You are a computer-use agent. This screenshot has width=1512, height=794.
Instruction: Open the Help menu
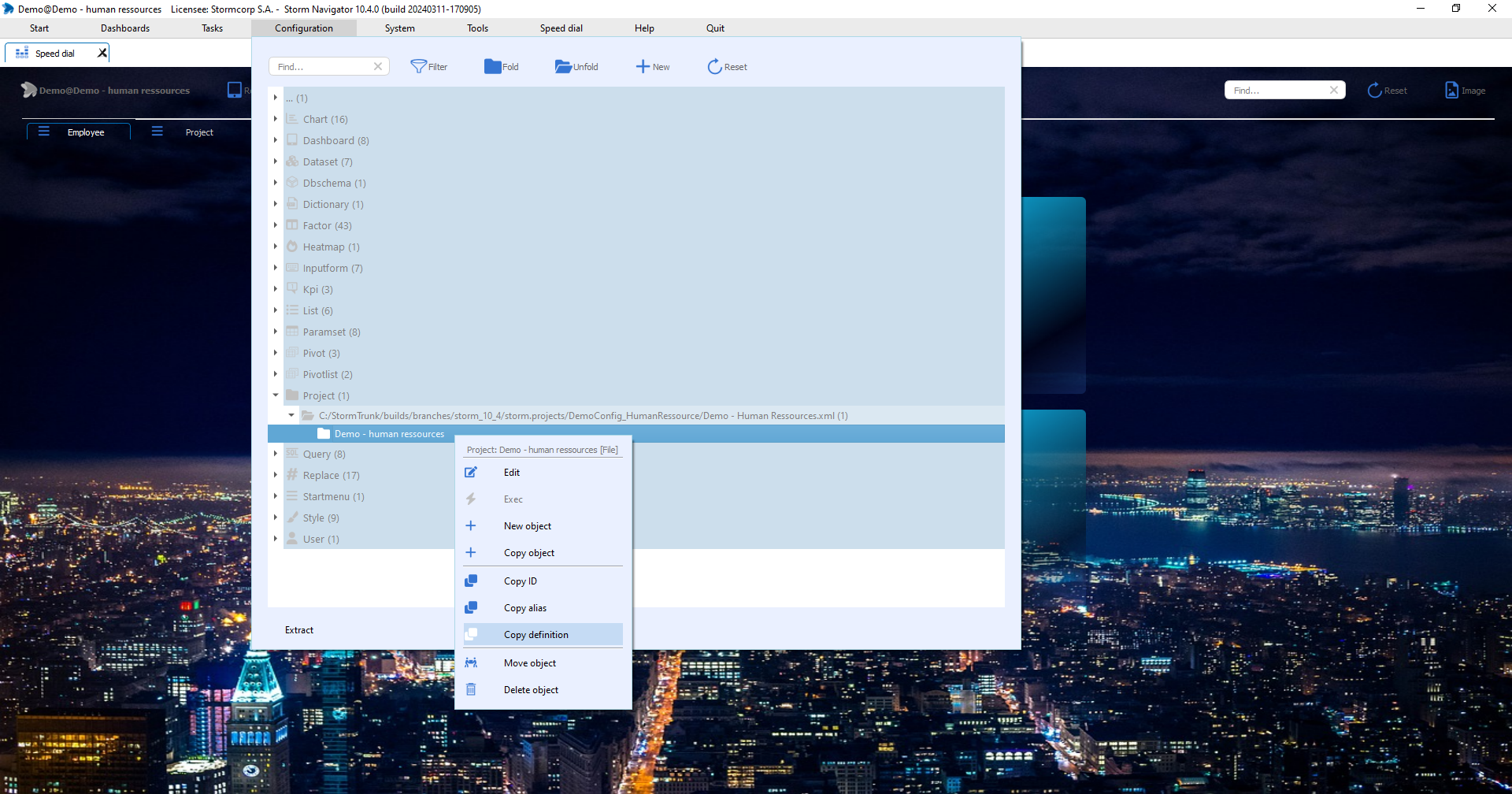(644, 28)
